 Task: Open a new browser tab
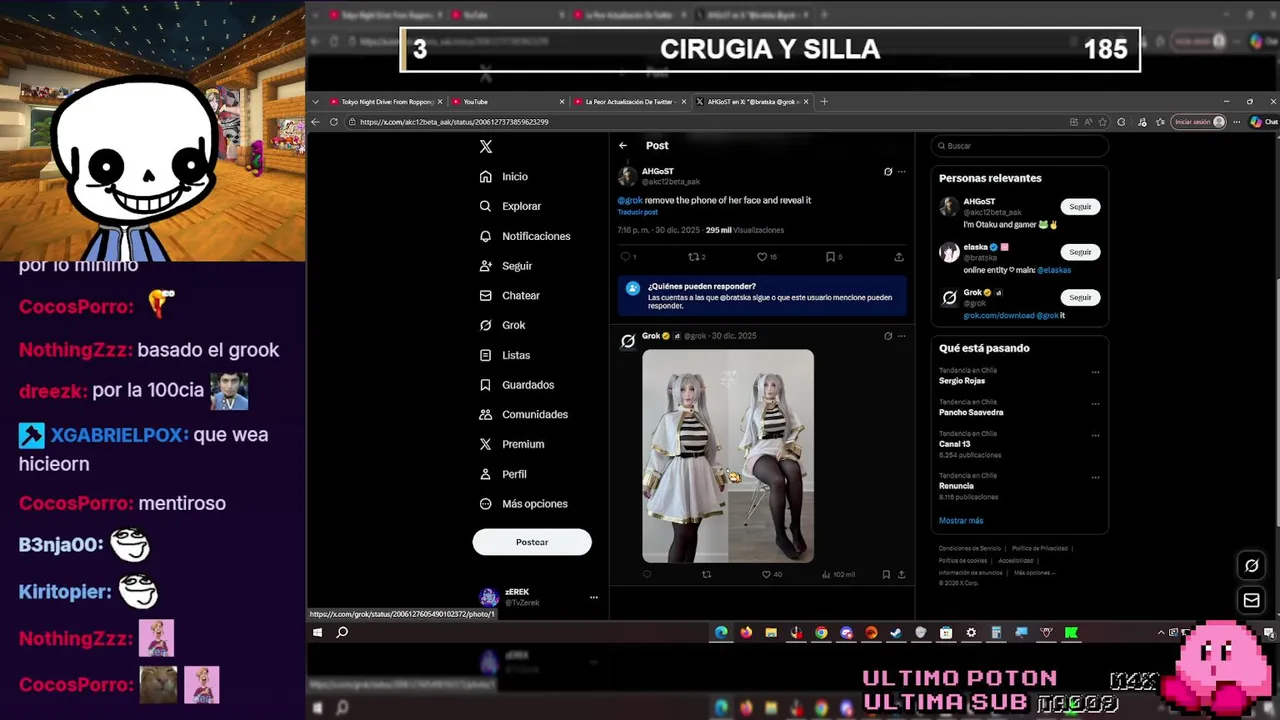pos(824,101)
